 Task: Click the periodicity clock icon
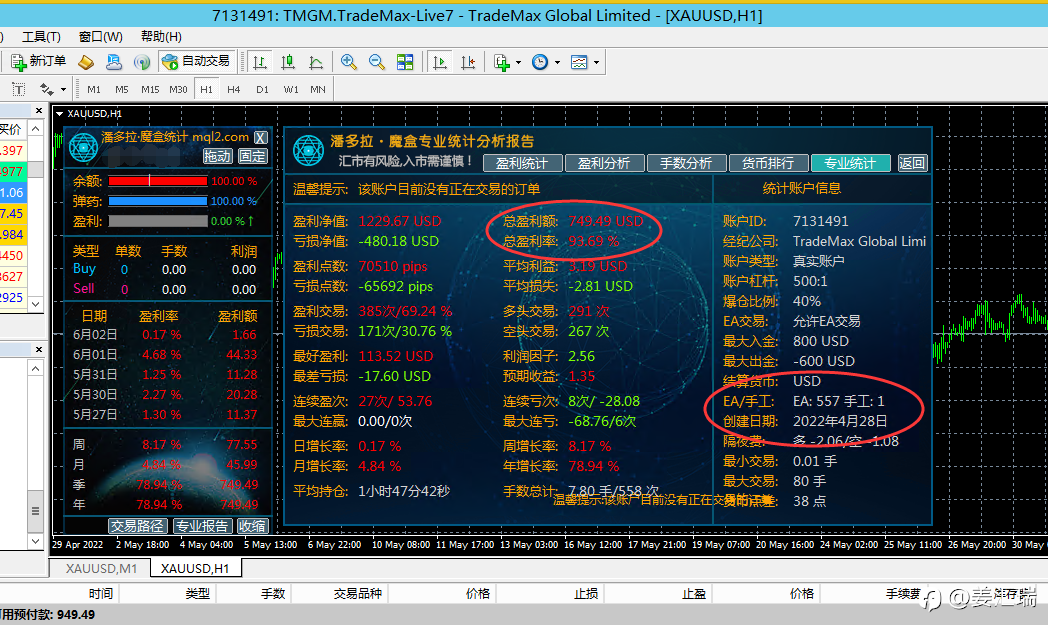point(539,62)
